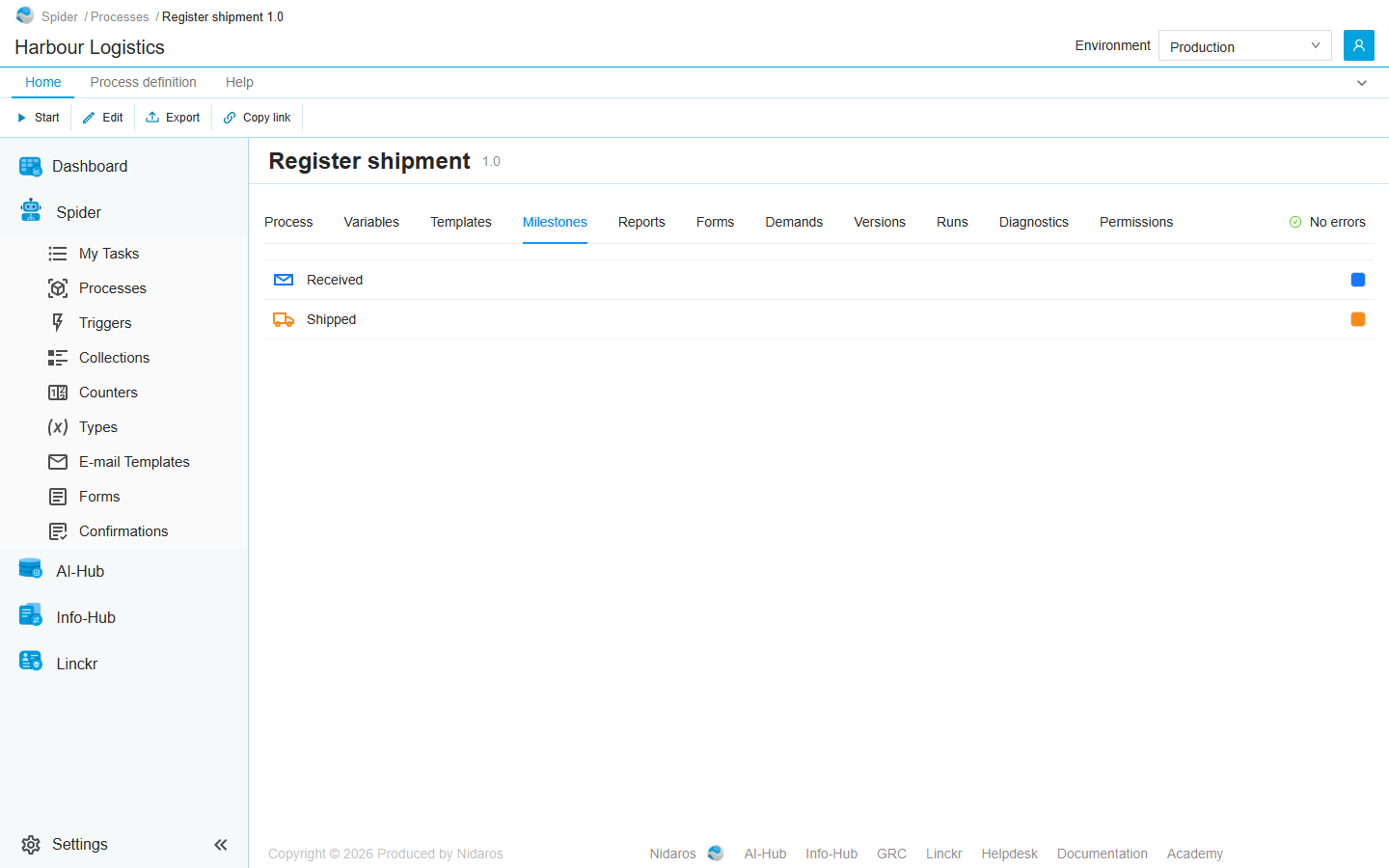1389x868 pixels.
Task: Click the AI-Hub database icon
Action: 31,569
